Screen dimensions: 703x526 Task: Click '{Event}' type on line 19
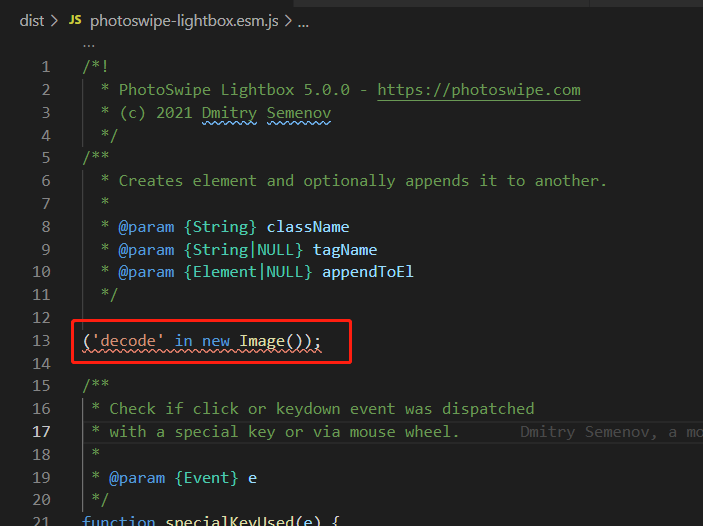(x=206, y=478)
